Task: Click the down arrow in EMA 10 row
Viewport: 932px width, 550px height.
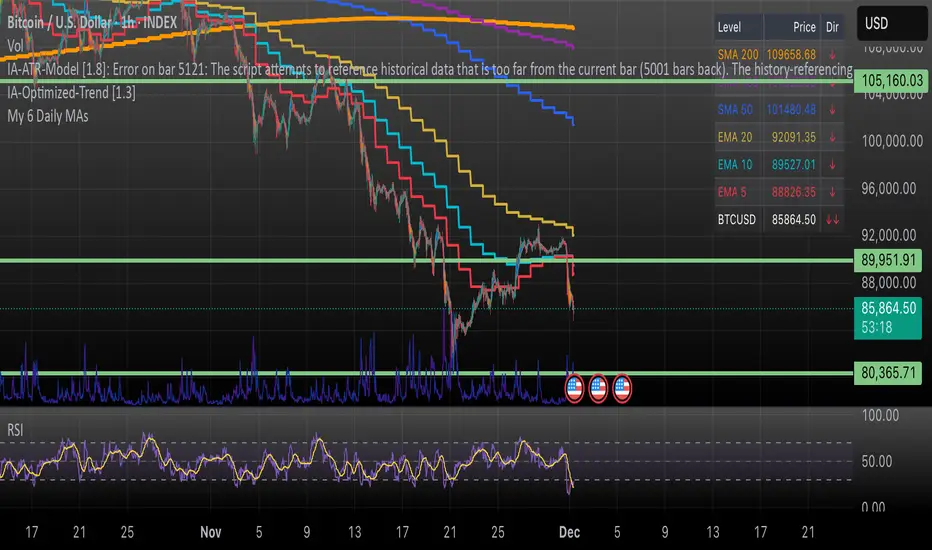Action: (832, 160)
